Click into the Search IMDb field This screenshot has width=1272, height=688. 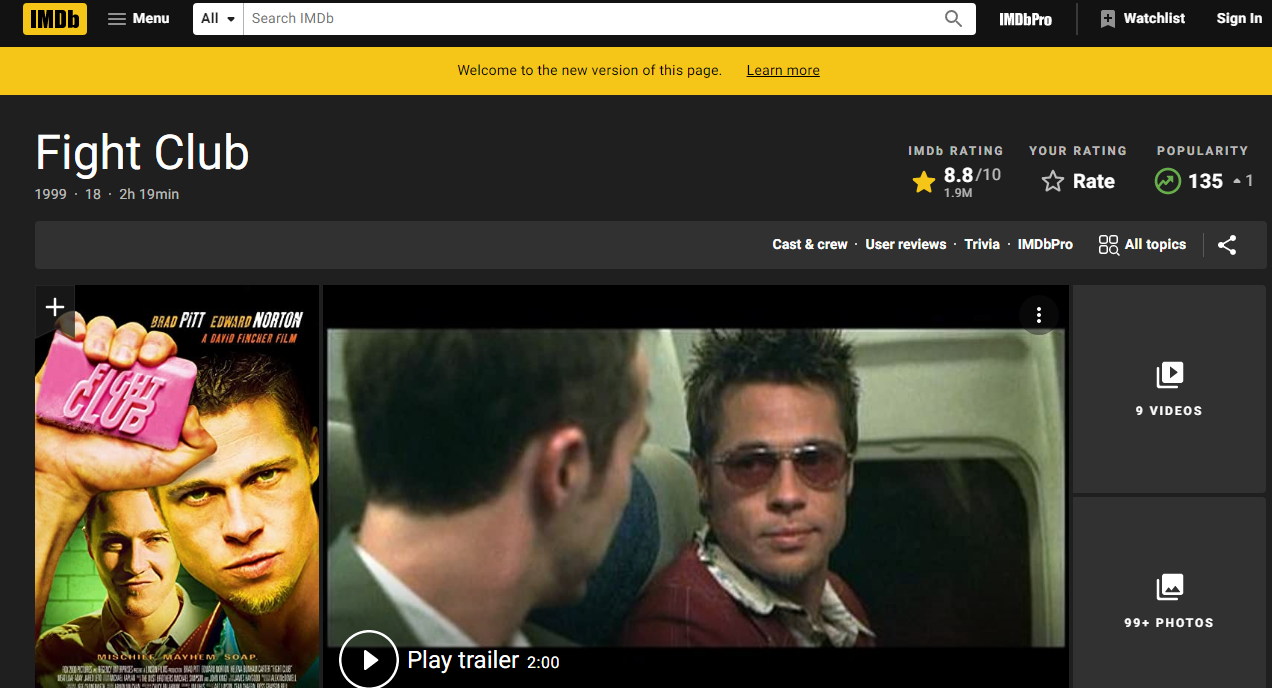coord(590,18)
